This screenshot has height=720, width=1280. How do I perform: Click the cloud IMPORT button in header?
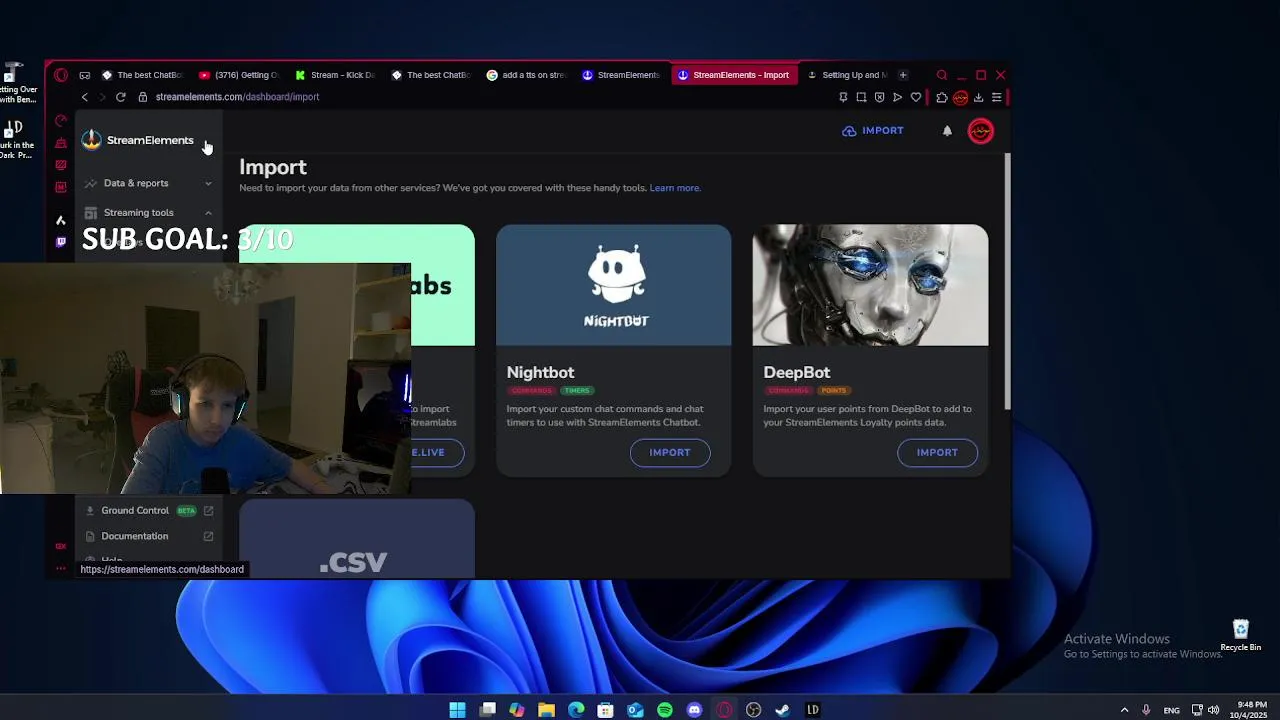(873, 131)
